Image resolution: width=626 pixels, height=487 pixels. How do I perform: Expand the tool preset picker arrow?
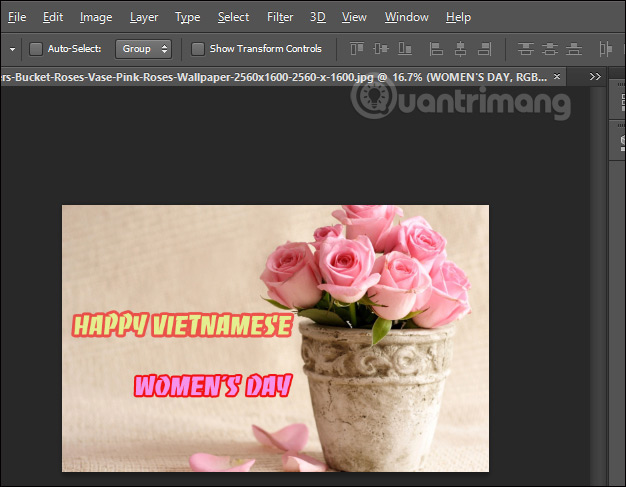click(12, 49)
